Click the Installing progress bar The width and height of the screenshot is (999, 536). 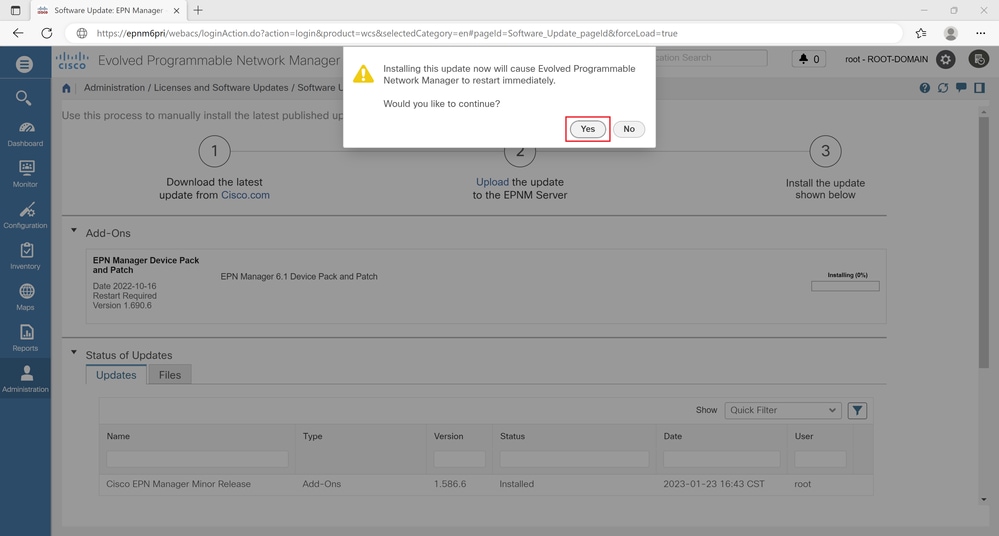point(845,286)
